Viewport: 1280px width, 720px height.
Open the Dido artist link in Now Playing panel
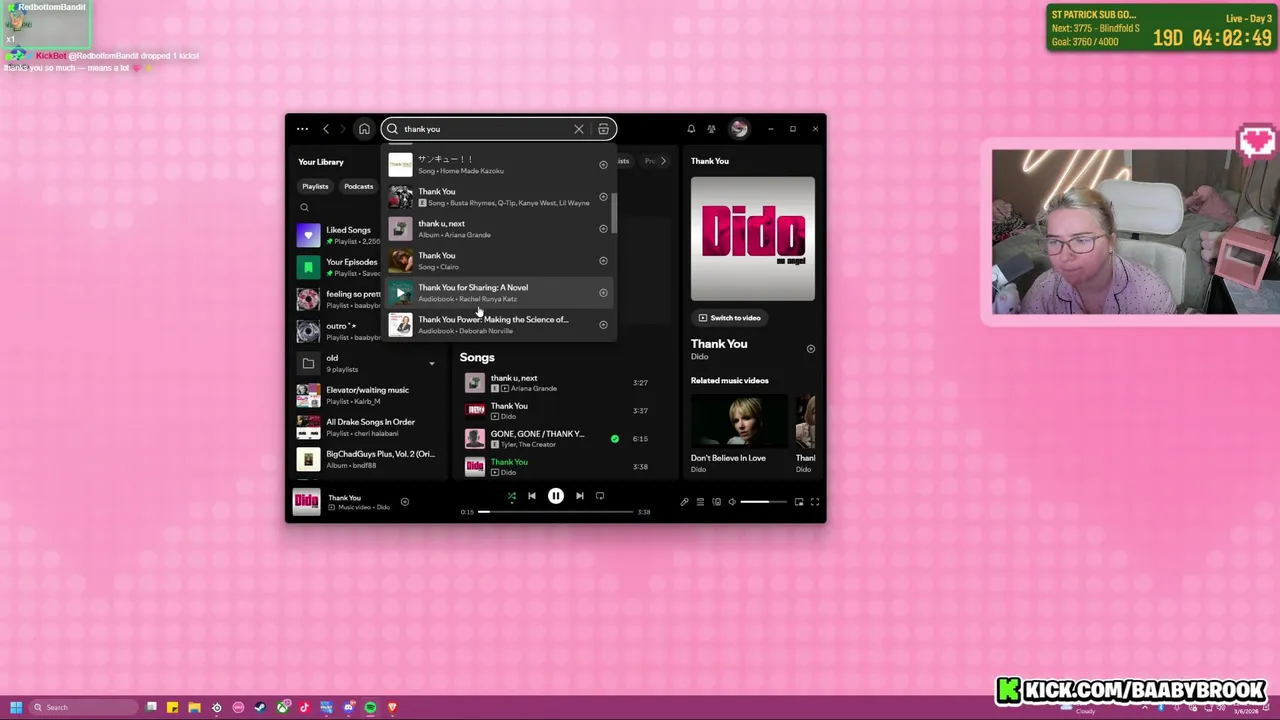point(699,357)
